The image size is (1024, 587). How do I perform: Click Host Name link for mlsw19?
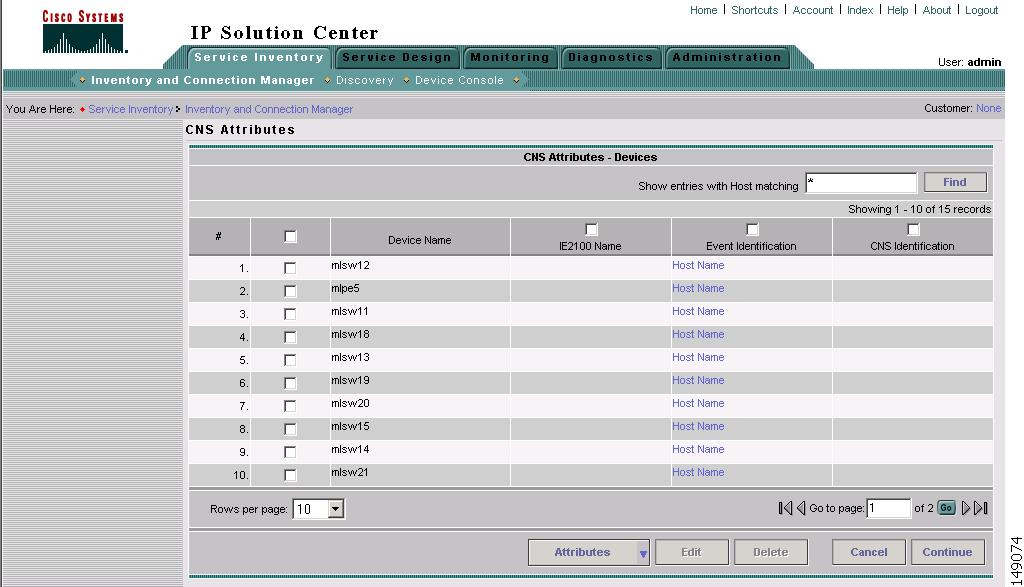coord(698,380)
